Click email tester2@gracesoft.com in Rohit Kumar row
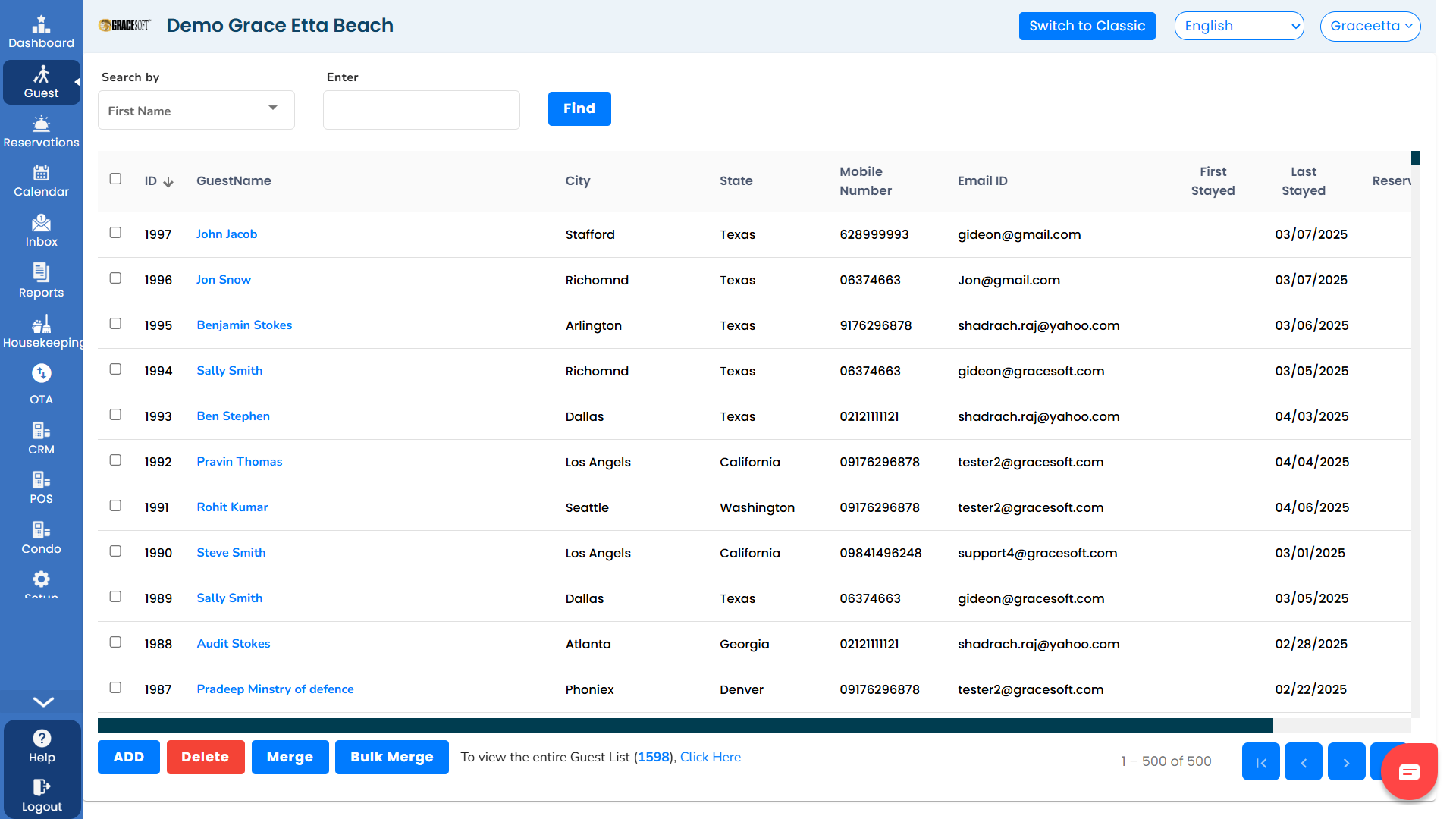Viewport: 1456px width, 819px height. tap(1030, 507)
